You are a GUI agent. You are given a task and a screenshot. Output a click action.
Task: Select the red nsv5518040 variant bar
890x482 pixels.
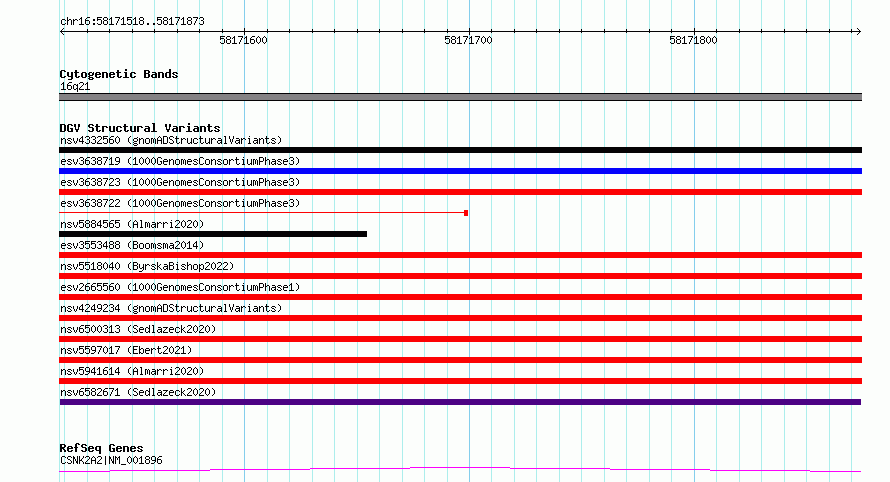[x=460, y=276]
